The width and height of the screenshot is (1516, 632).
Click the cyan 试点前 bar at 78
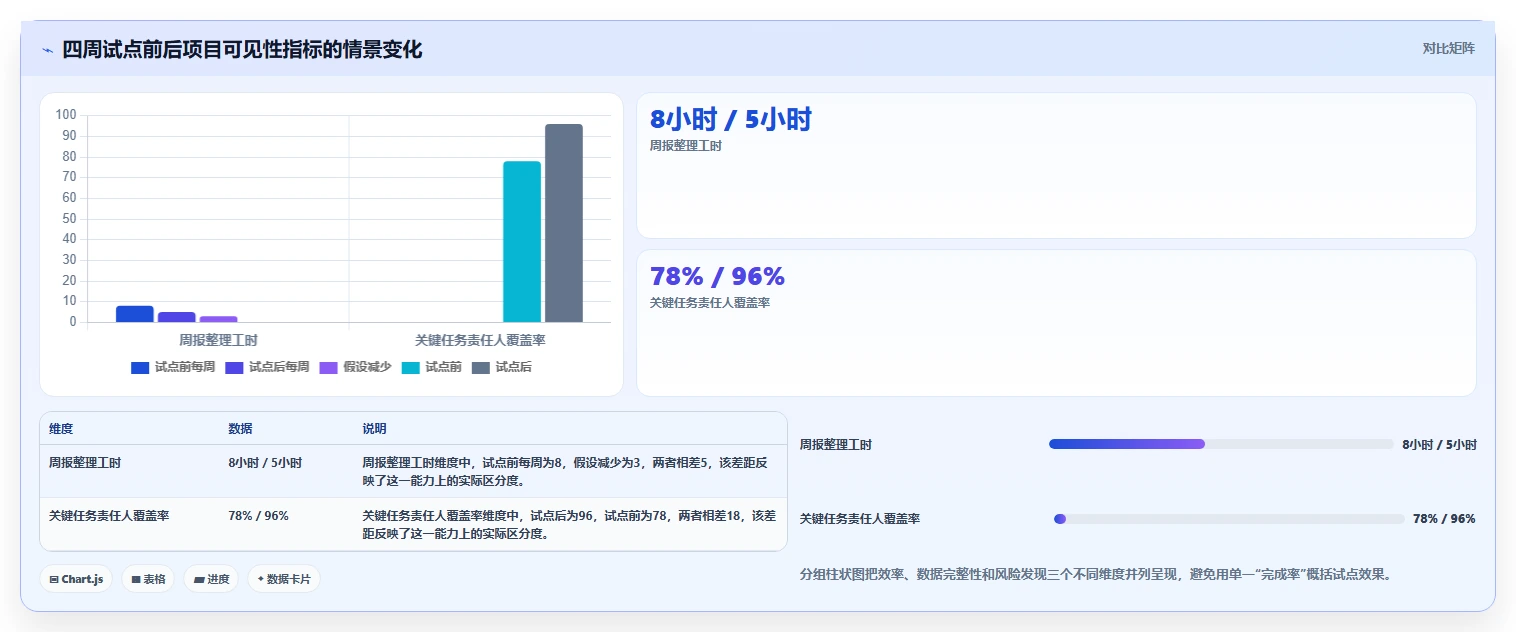522,241
